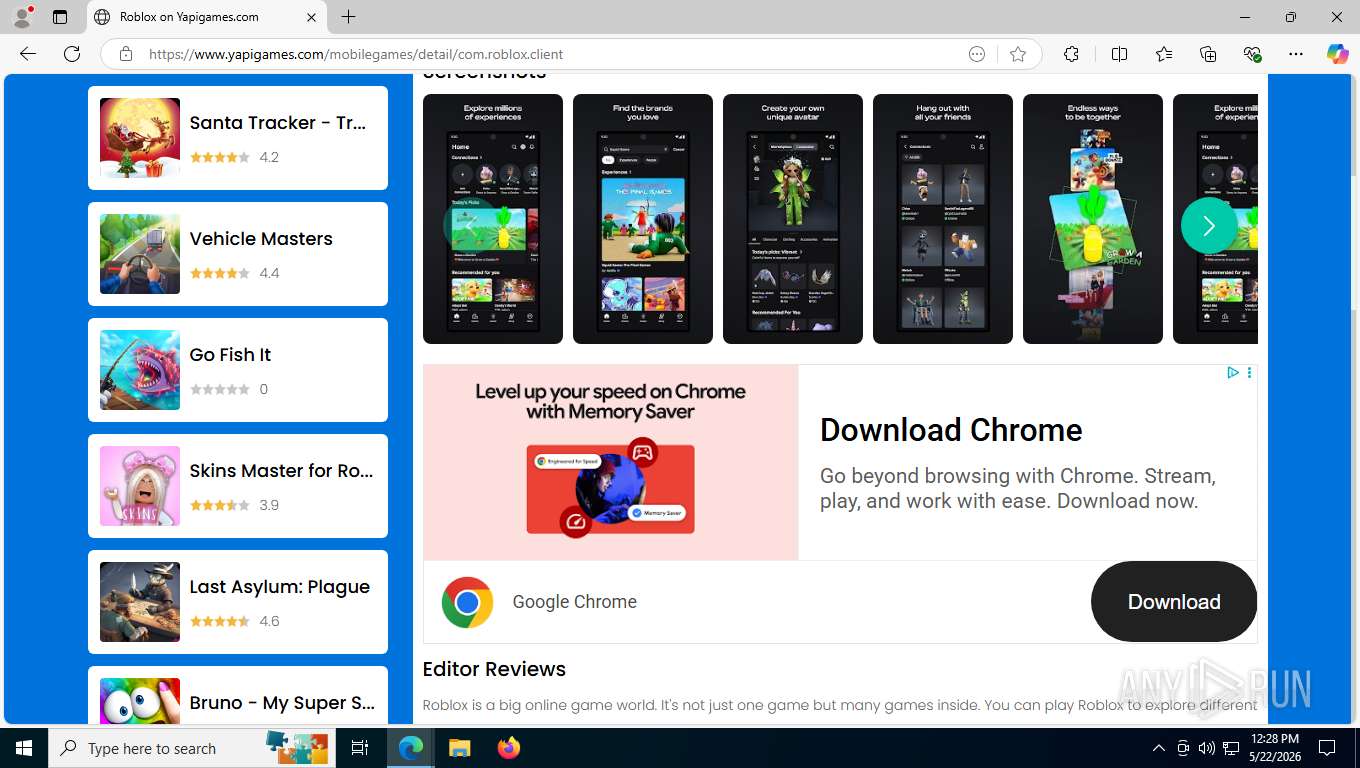Open the volume control in tray
The image size is (1360, 768).
[x=1207, y=748]
